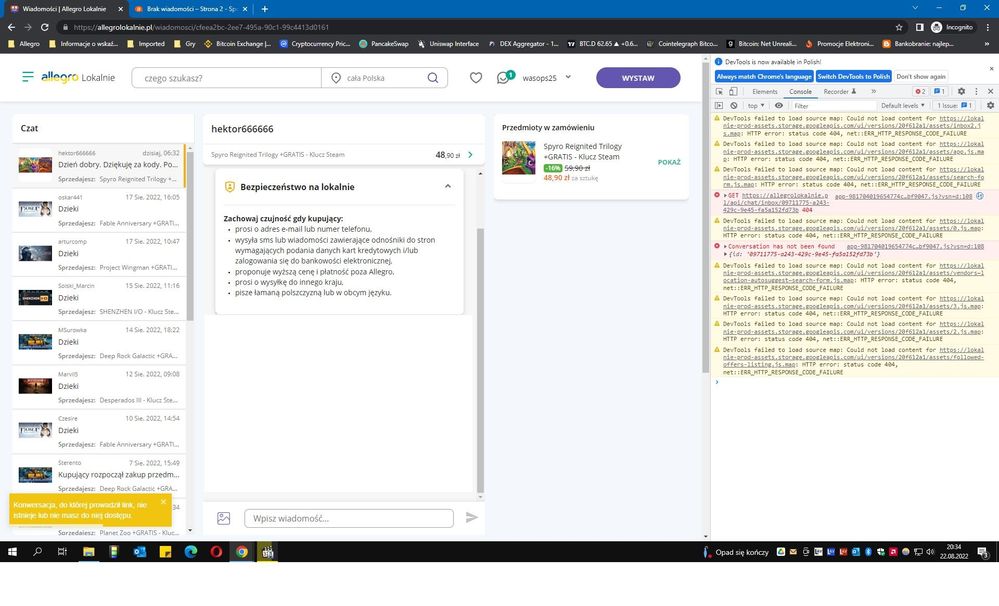
Task: Toggle the Chrome side panel icon
Action: [x=919, y=27]
